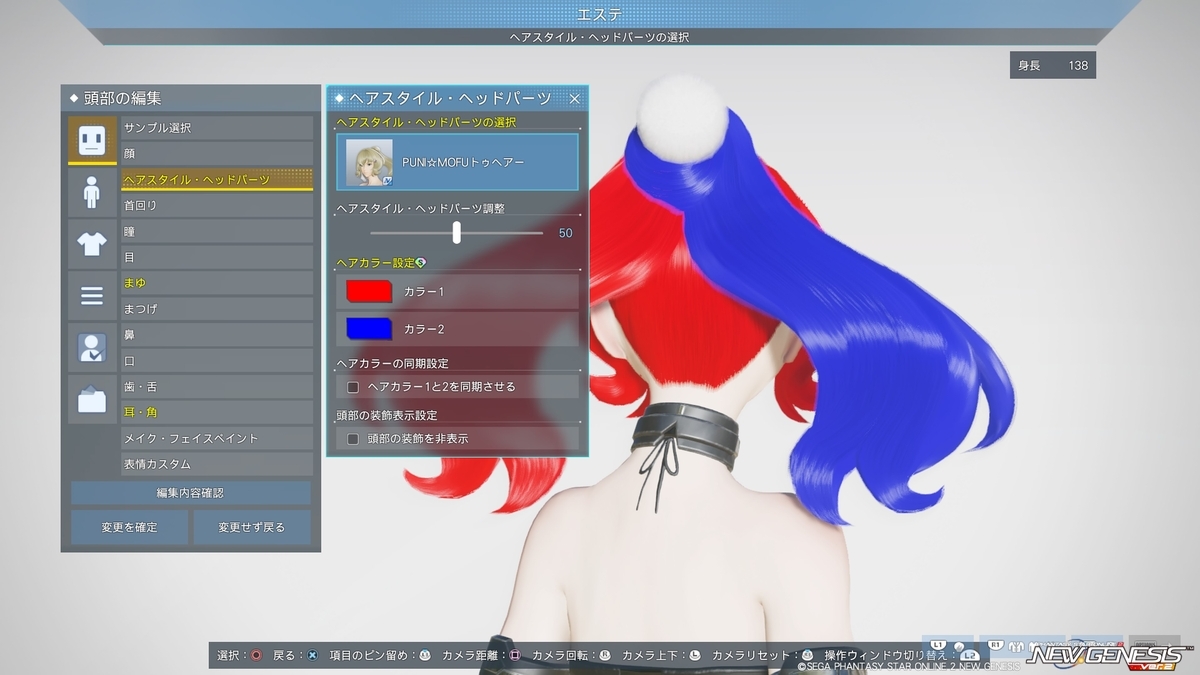Viewport: 1200px width, 675px height.
Task: Open the T-shirt costume icon tab
Action: (x=92, y=244)
